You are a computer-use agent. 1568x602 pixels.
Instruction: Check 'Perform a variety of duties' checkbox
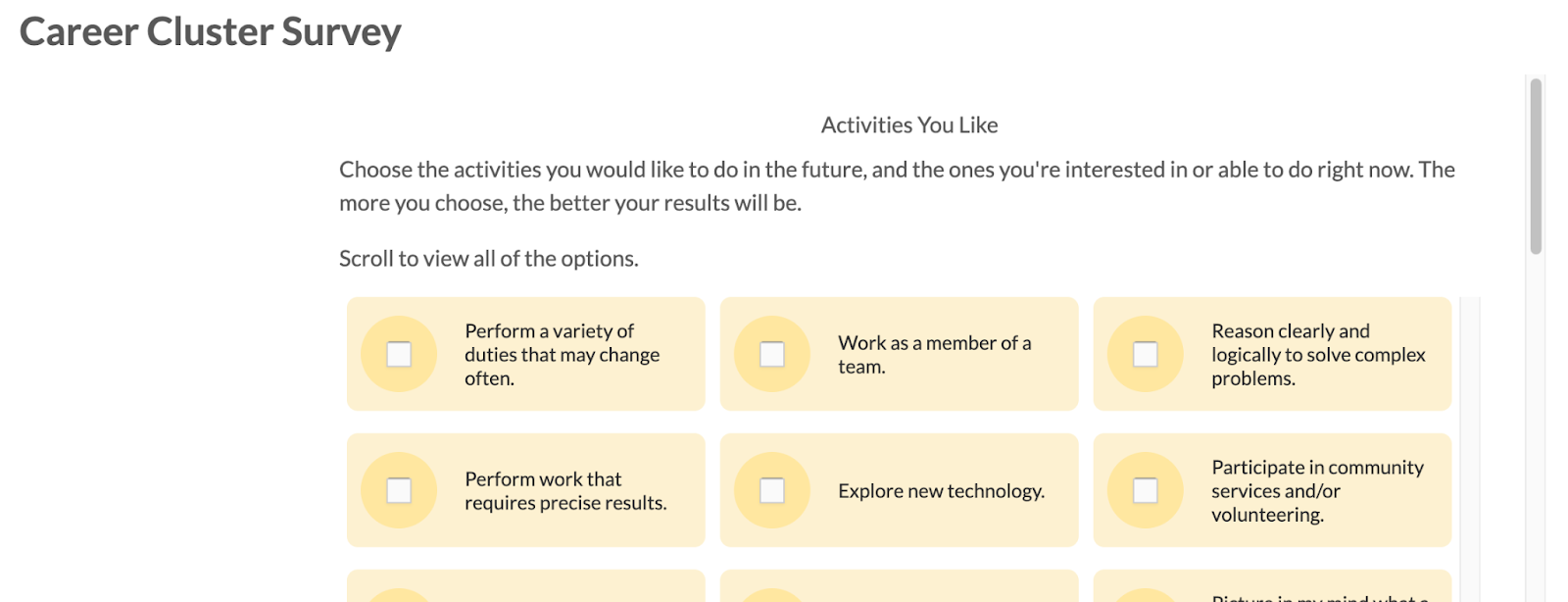coord(399,354)
